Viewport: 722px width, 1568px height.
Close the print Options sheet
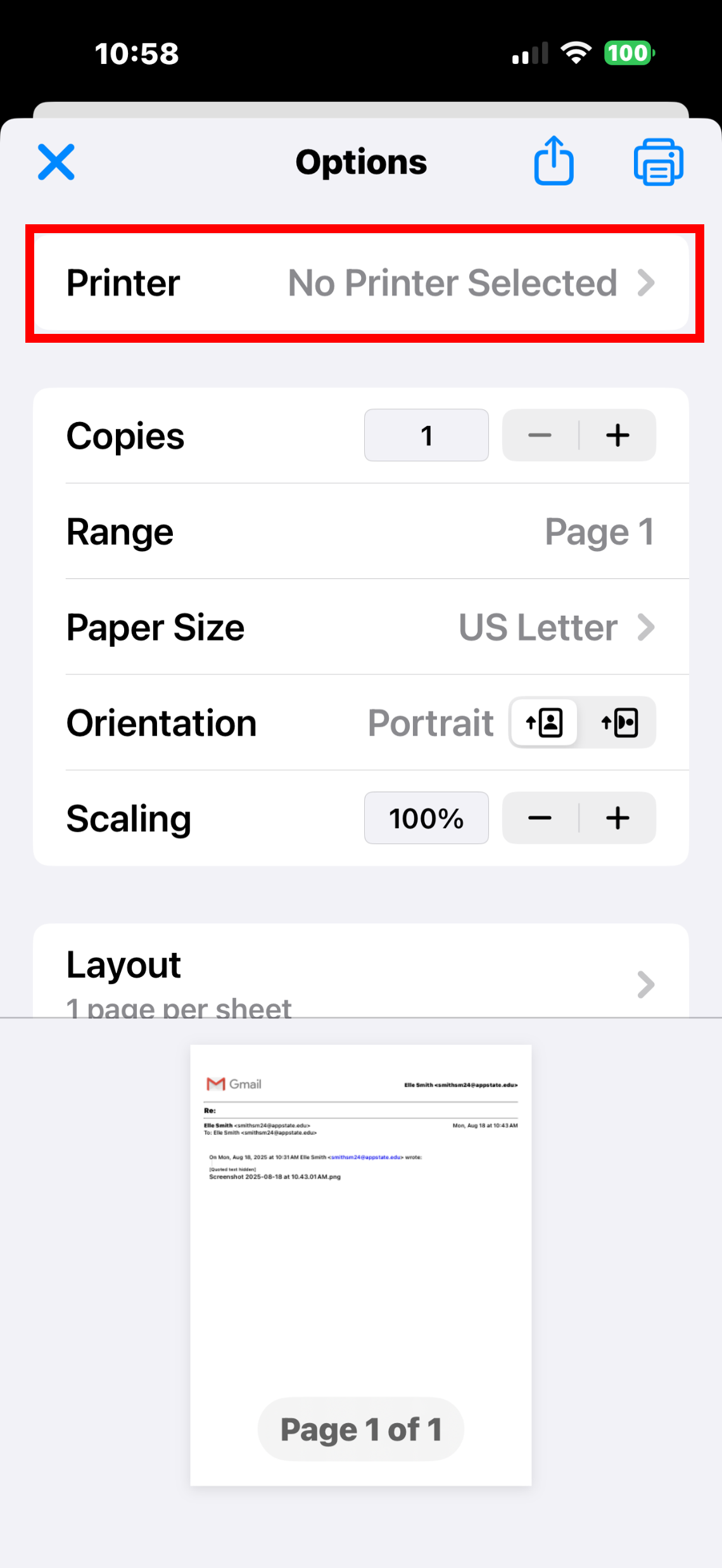(x=56, y=162)
